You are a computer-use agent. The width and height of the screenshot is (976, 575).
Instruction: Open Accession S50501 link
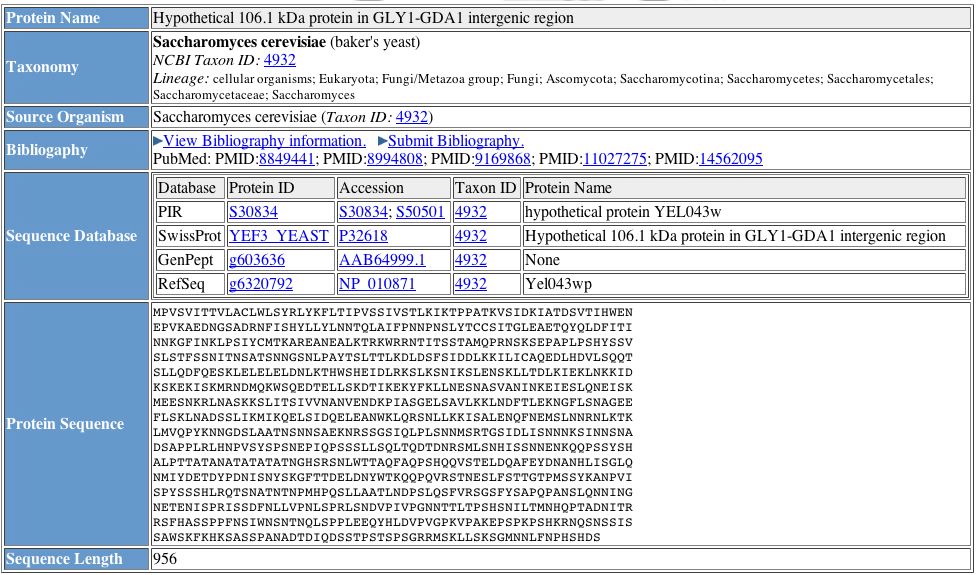click(421, 212)
